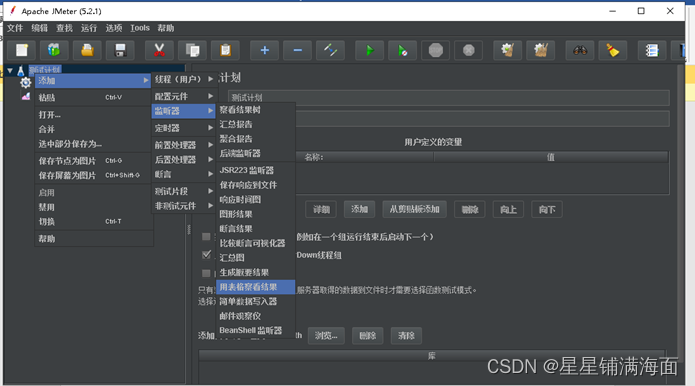Click the Collapse all minus icon

pyautogui.click(x=297, y=51)
